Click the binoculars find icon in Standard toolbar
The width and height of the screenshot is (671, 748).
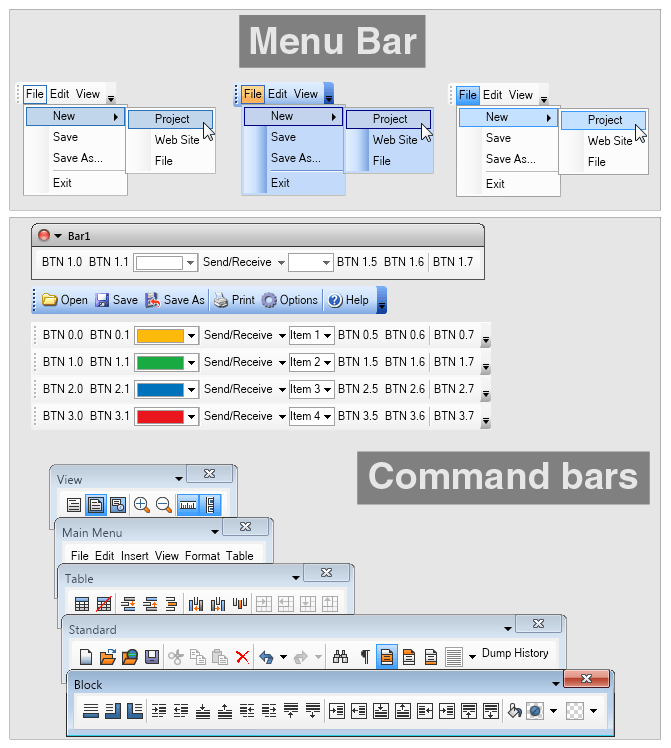click(341, 657)
